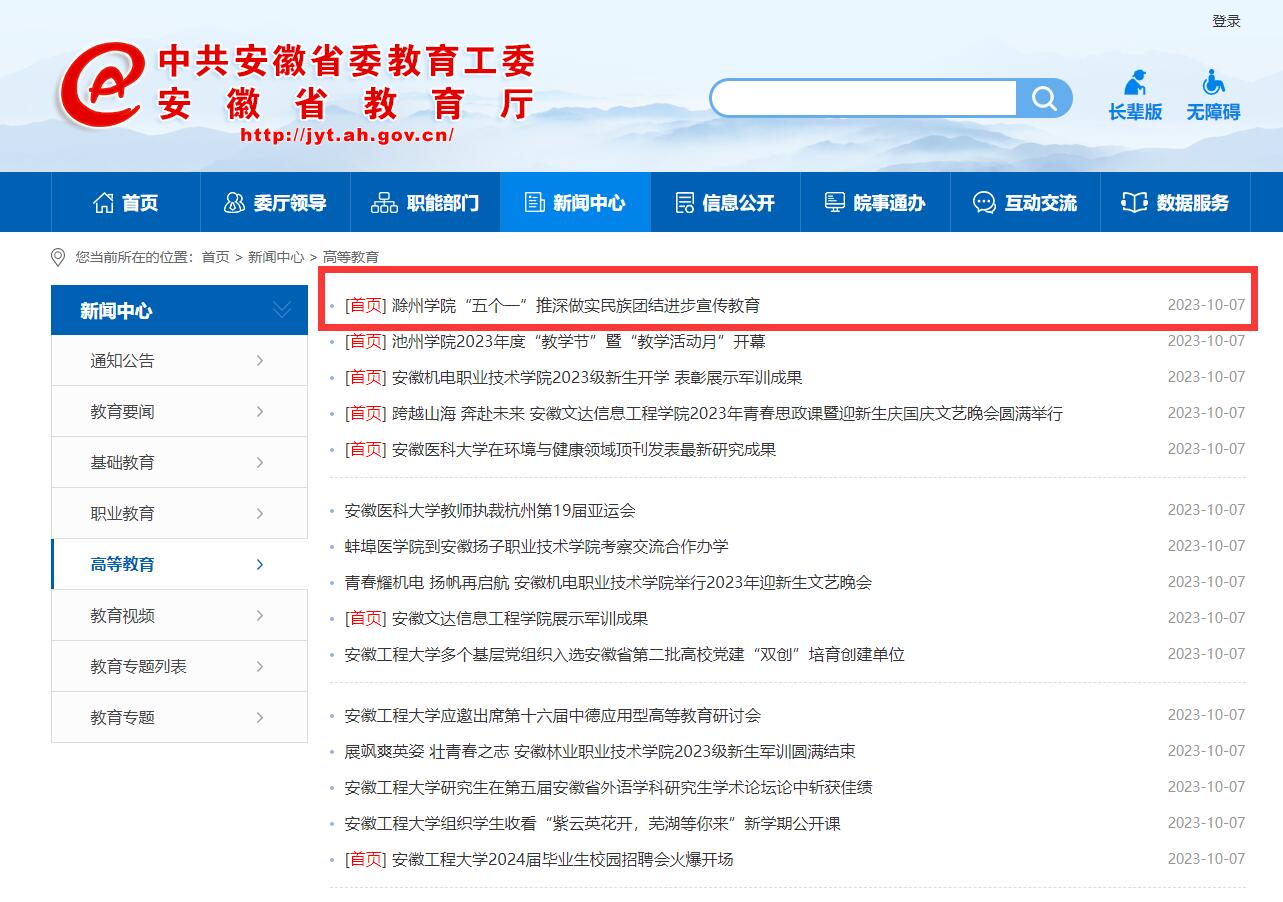Select 教育专题列表 in the sidebar
Viewport: 1283px width, 902px height.
179,666
